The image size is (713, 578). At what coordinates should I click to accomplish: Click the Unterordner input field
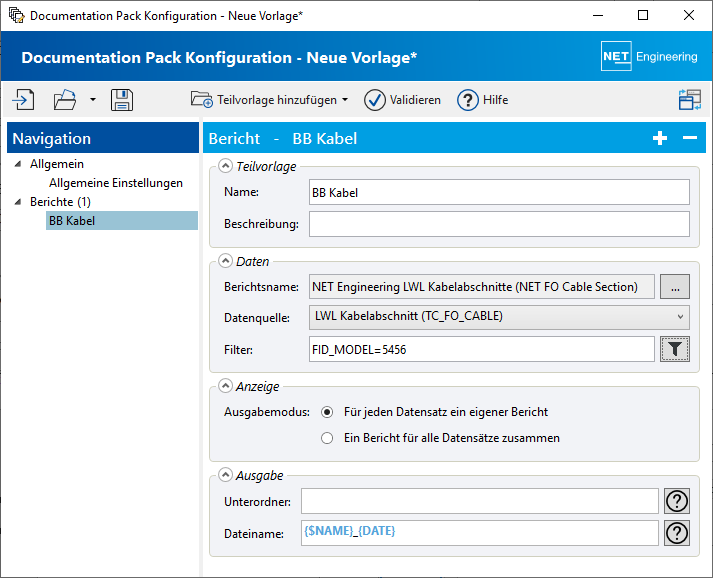pyautogui.click(x=480, y=501)
